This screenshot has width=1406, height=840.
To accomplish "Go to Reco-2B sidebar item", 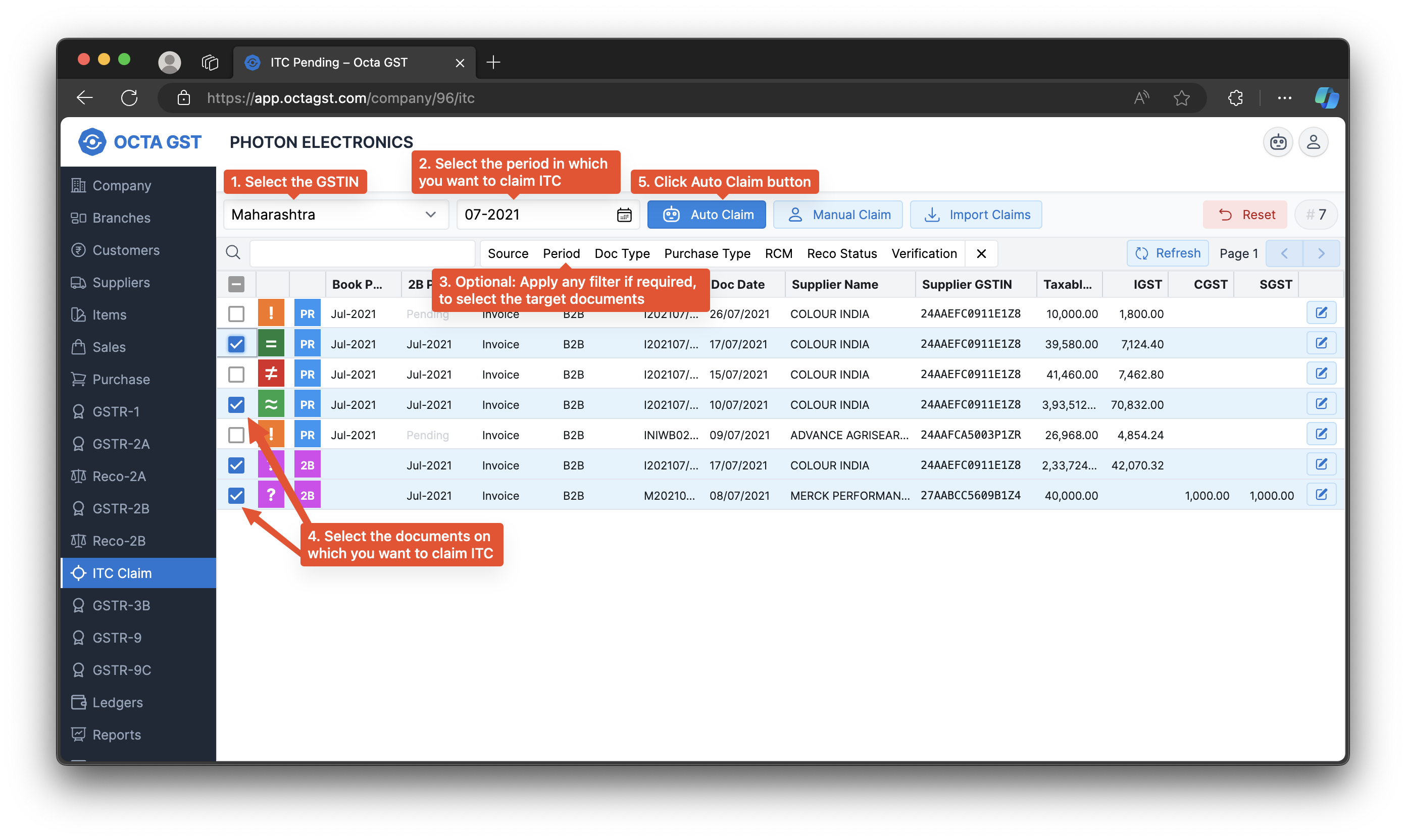I will 119,541.
